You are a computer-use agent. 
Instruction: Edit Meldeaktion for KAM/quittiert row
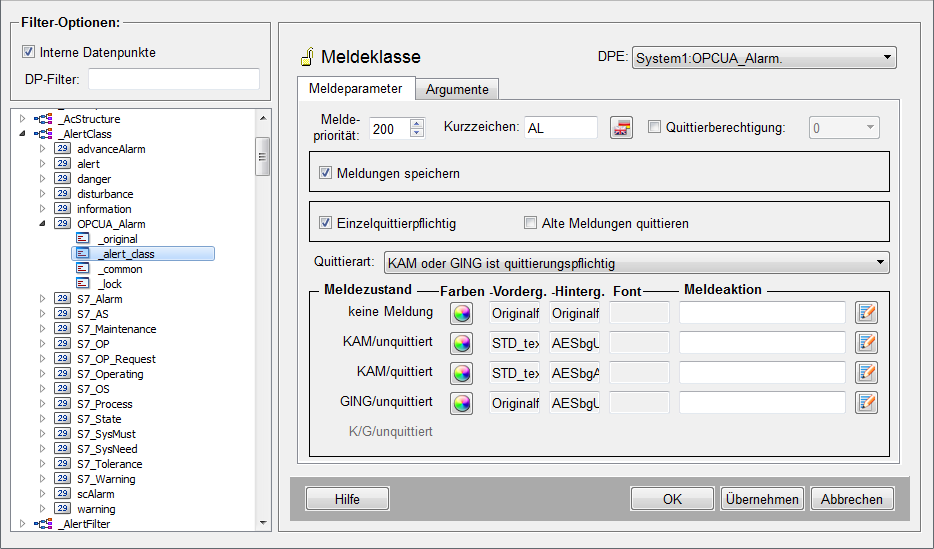(x=866, y=373)
